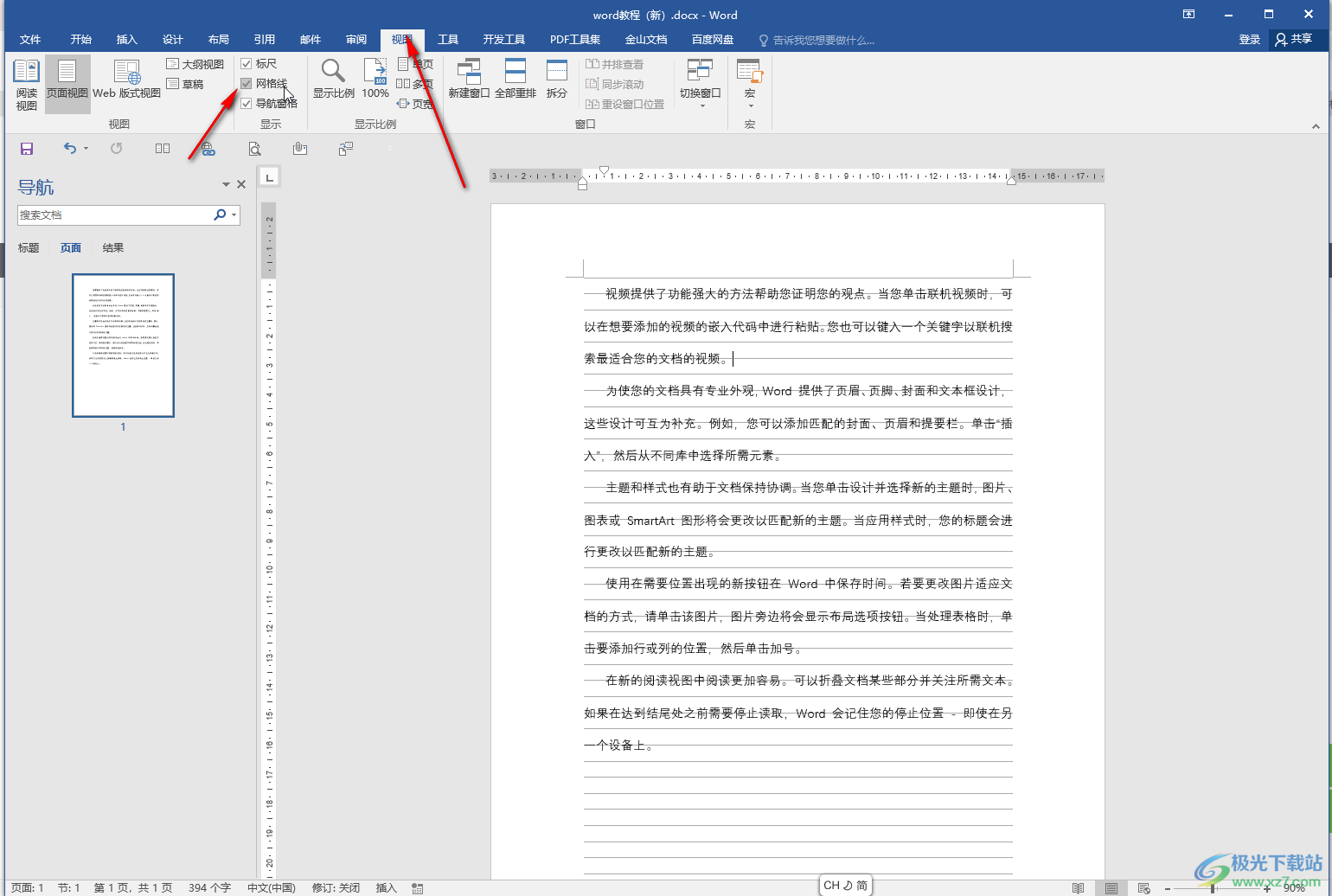The image size is (1332, 896).
Task: Click the zoom out minus button
Action: (x=1168, y=888)
